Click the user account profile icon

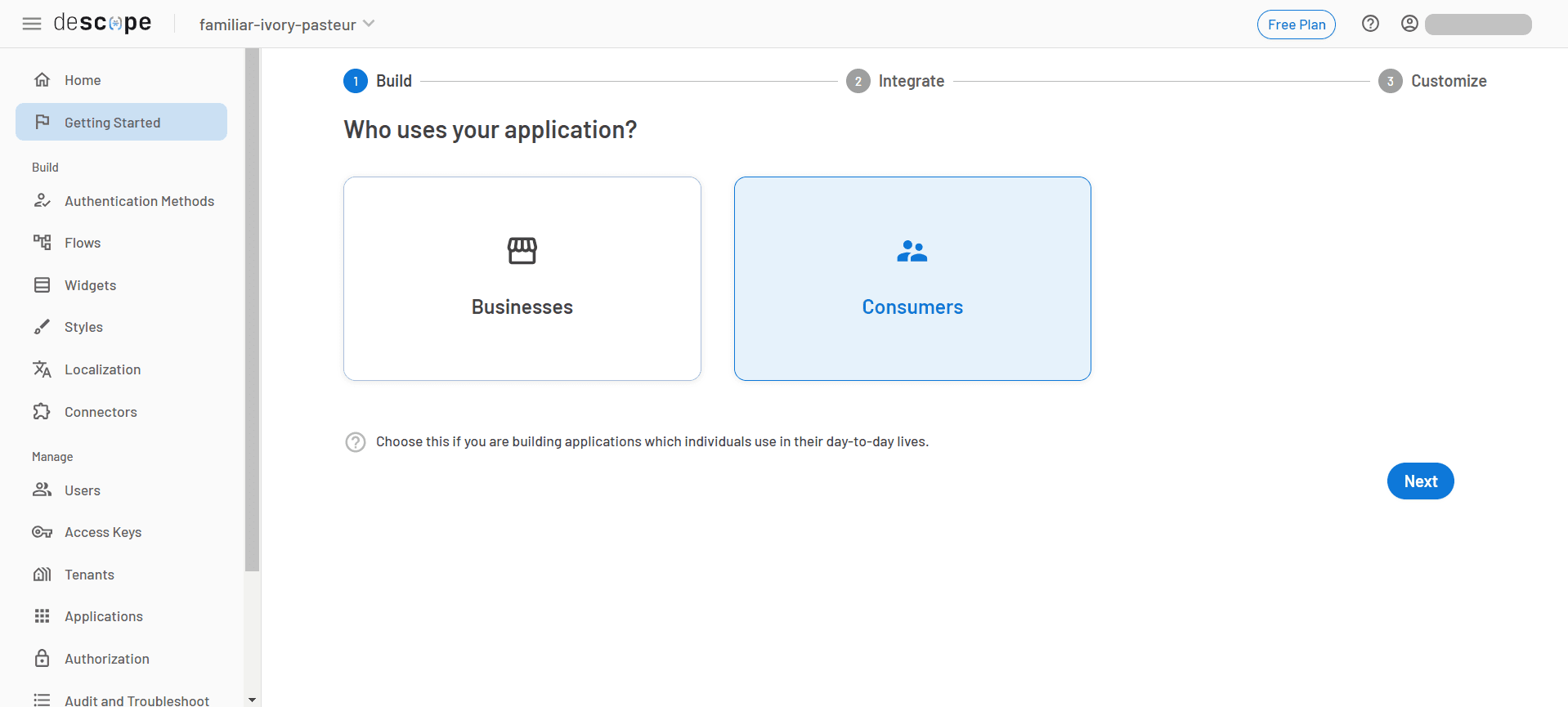pos(1409,24)
